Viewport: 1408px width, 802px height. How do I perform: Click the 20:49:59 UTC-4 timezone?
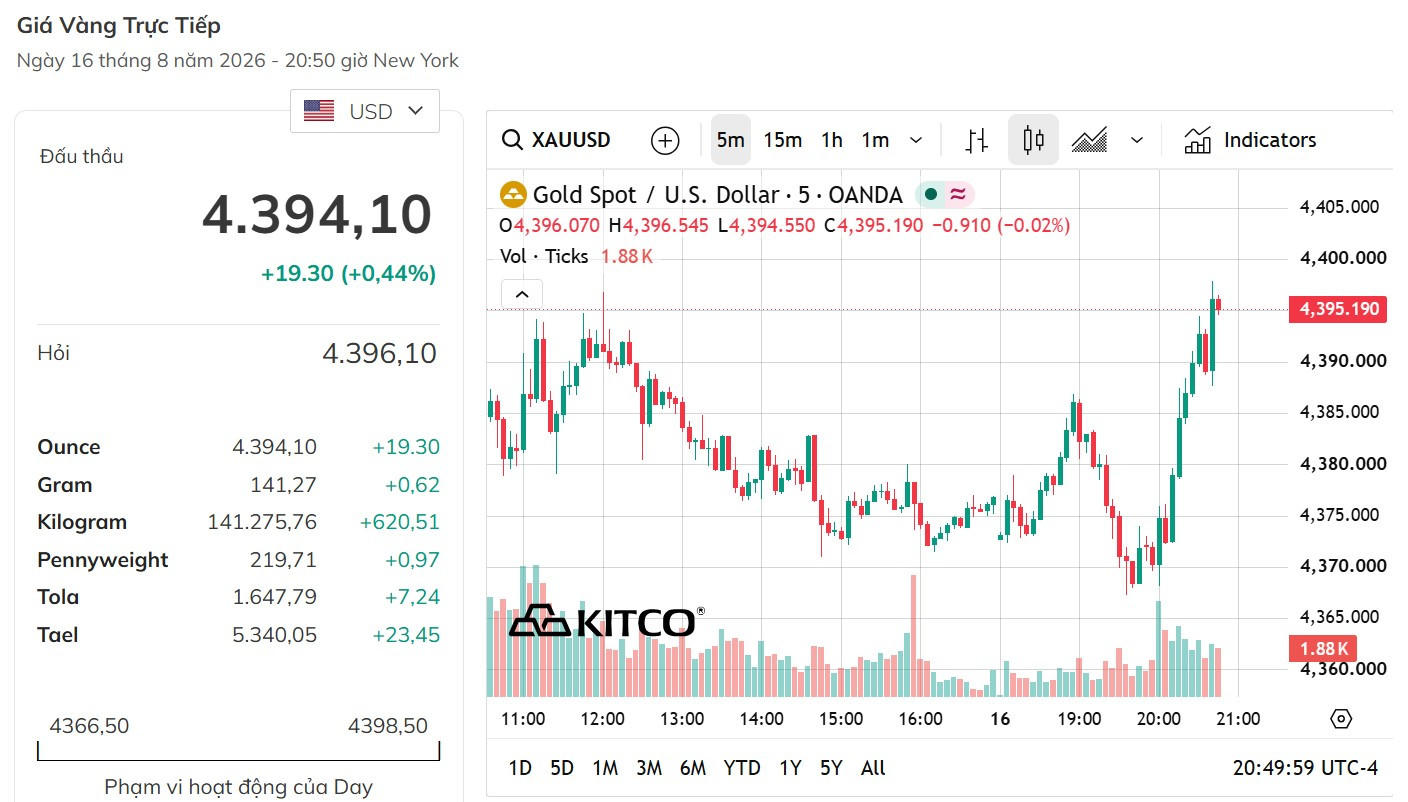pos(1305,768)
